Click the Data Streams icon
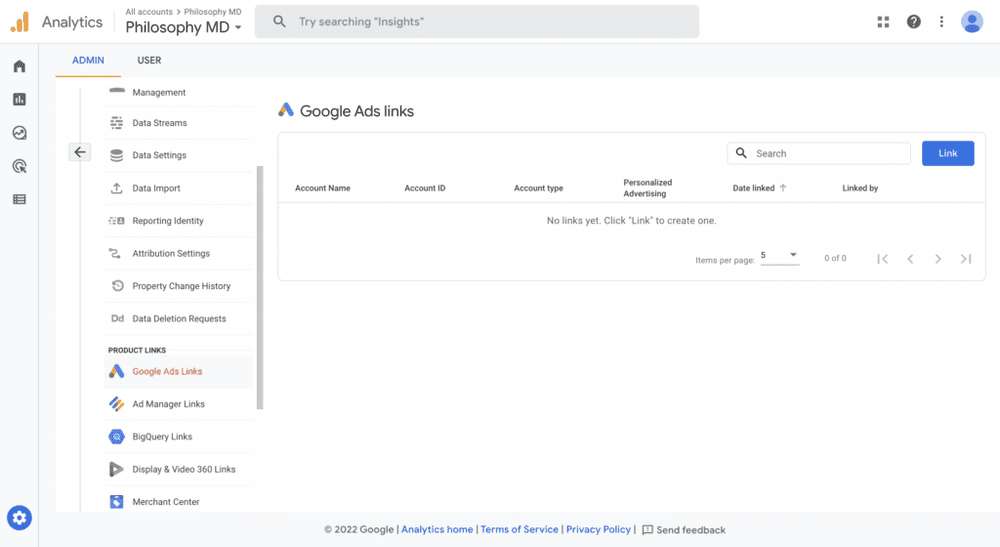Screen dimensions: 1000x547 click(117, 122)
